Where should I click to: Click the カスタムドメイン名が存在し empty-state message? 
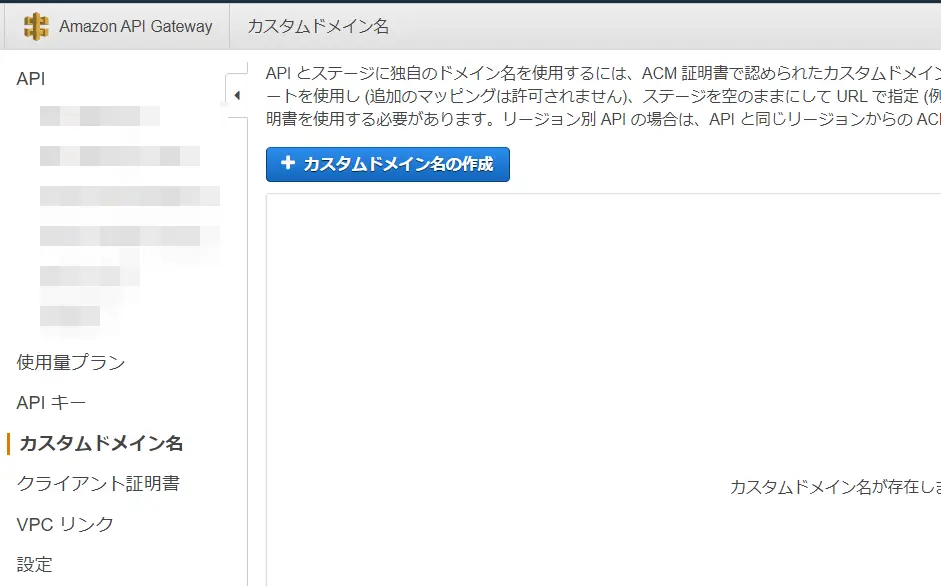click(x=835, y=487)
